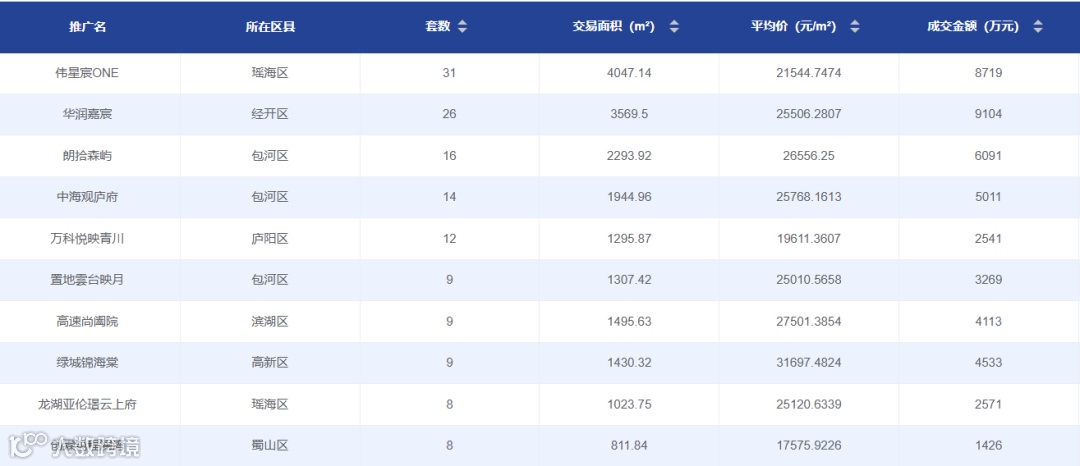Image resolution: width=1080 pixels, height=466 pixels.
Task: Click the average price 17575.9226
Action: coord(809,445)
